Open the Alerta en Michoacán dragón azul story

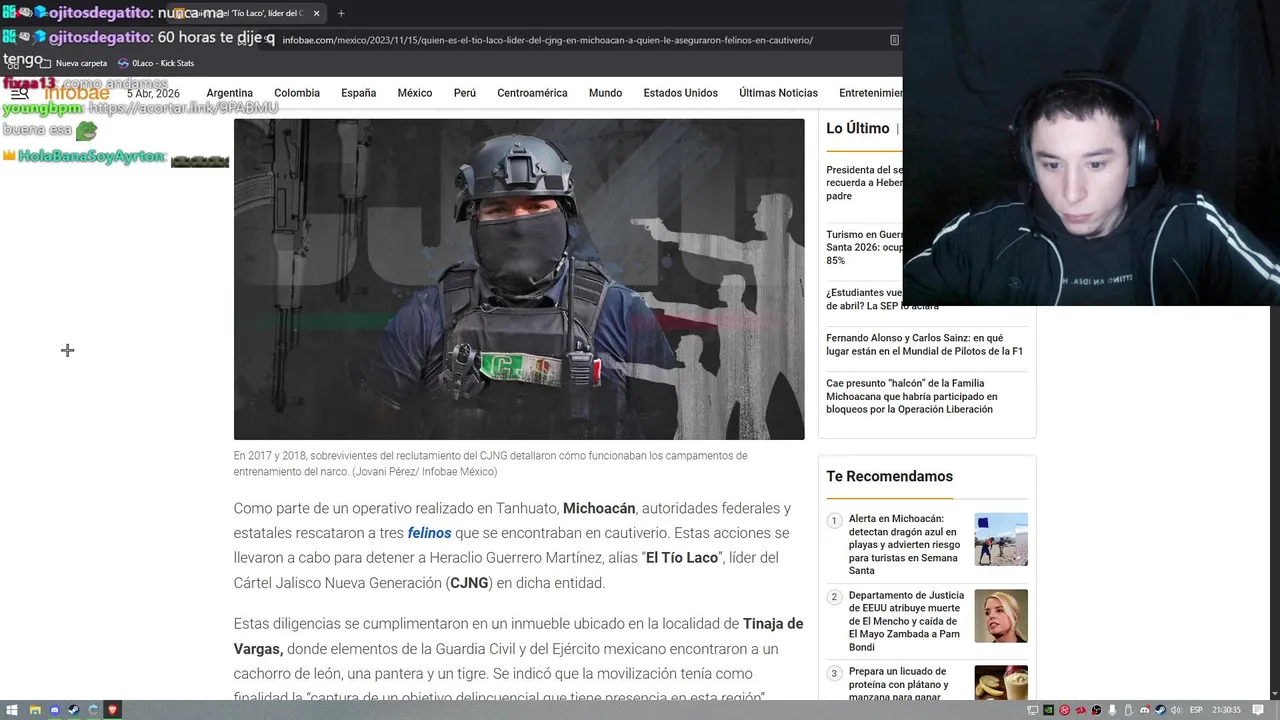point(905,544)
